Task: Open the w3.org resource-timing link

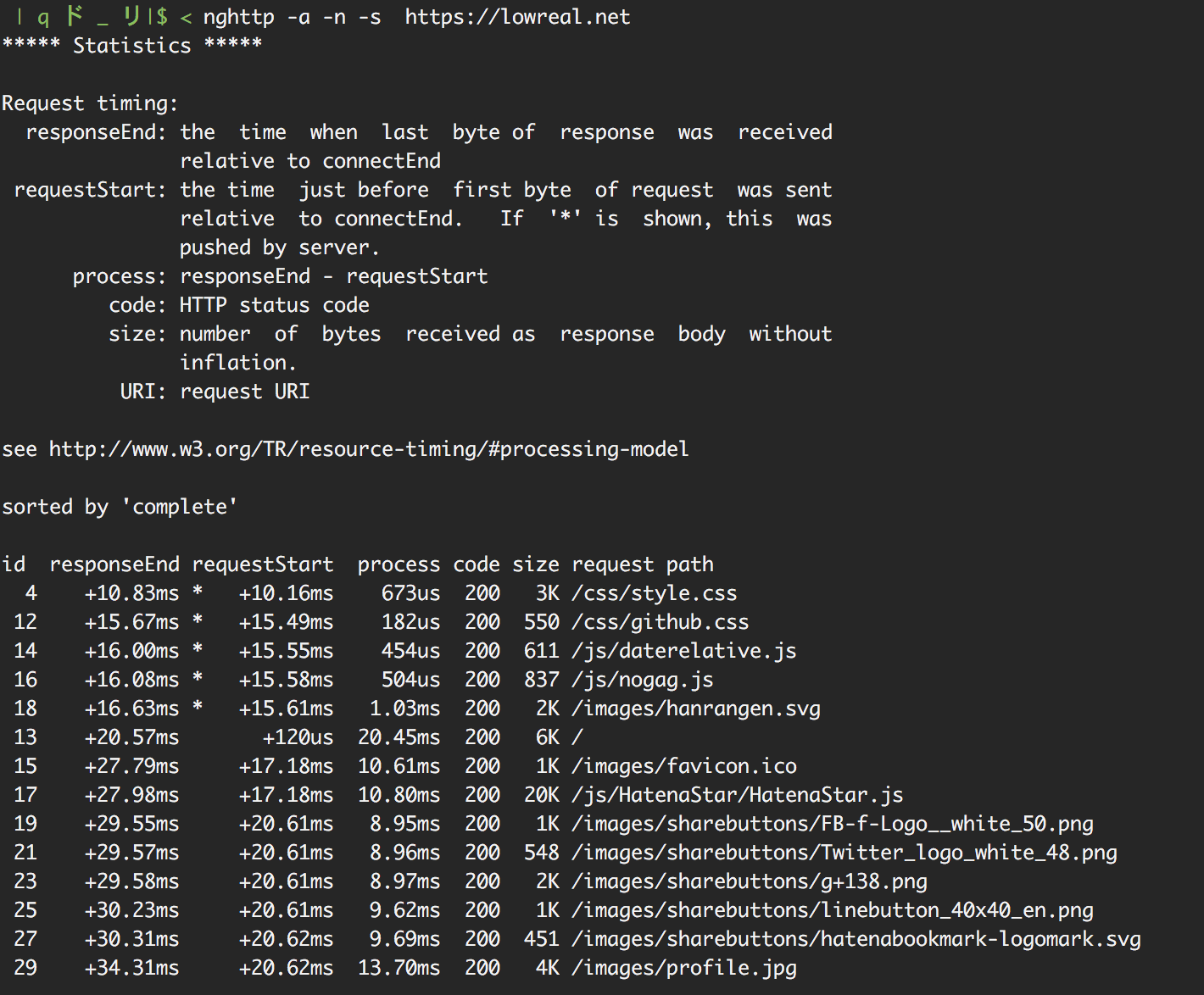Action: [369, 449]
